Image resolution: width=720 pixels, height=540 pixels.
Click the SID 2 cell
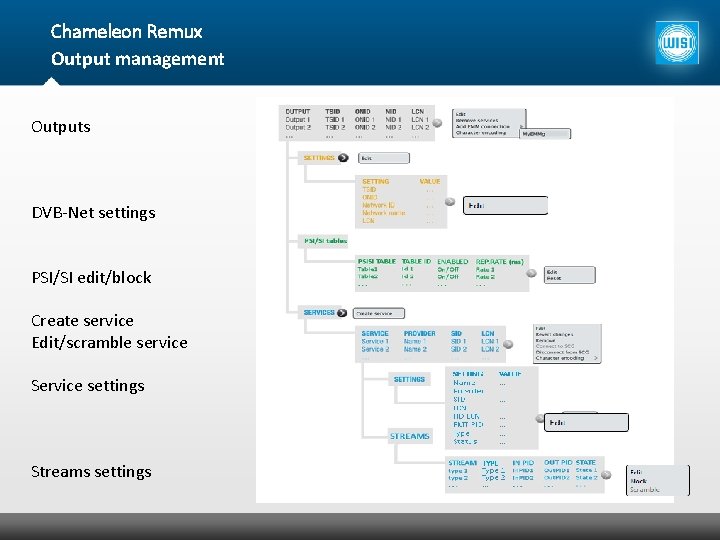tap(458, 349)
